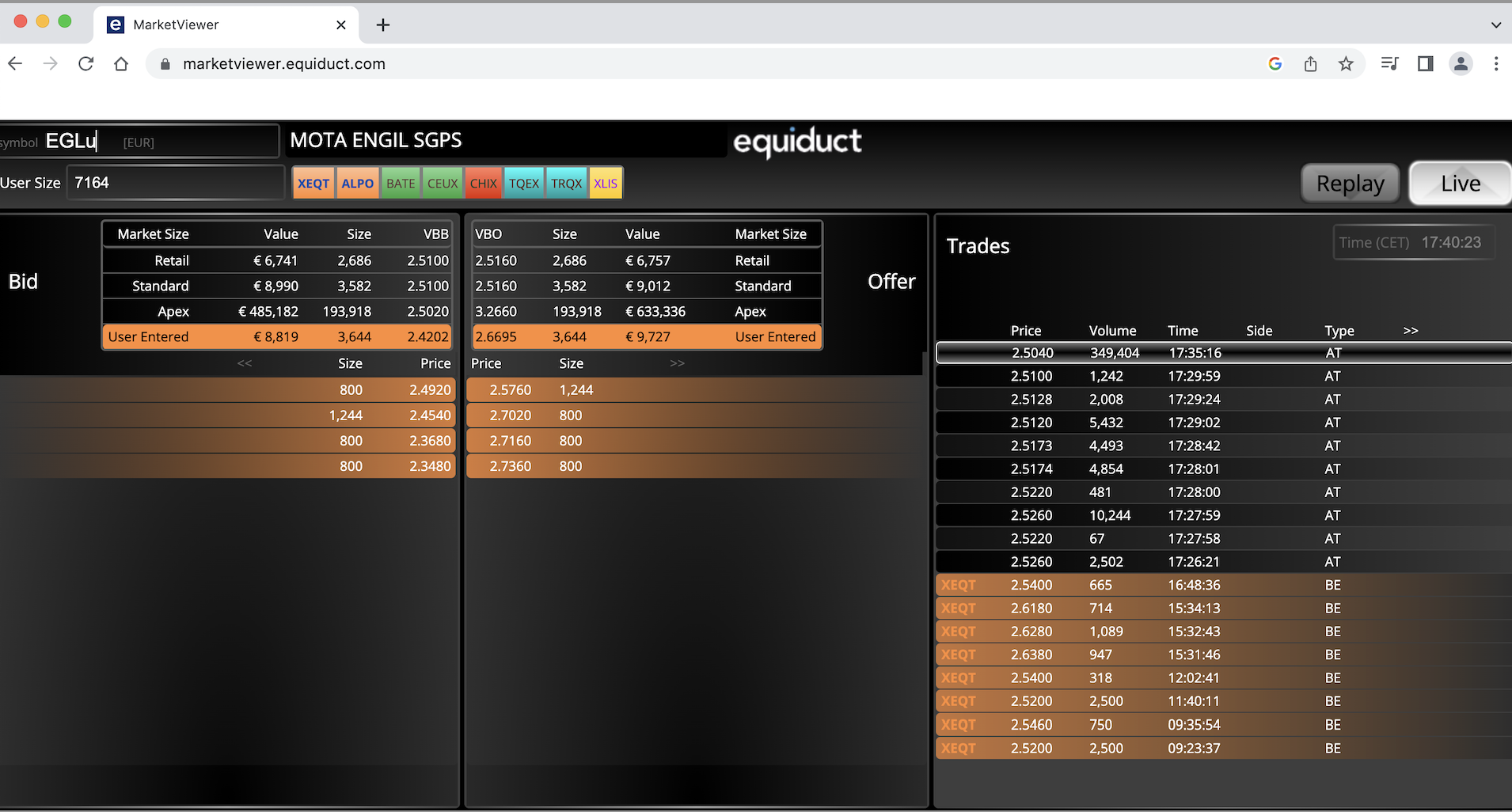Click the share page icon

pos(1310,64)
